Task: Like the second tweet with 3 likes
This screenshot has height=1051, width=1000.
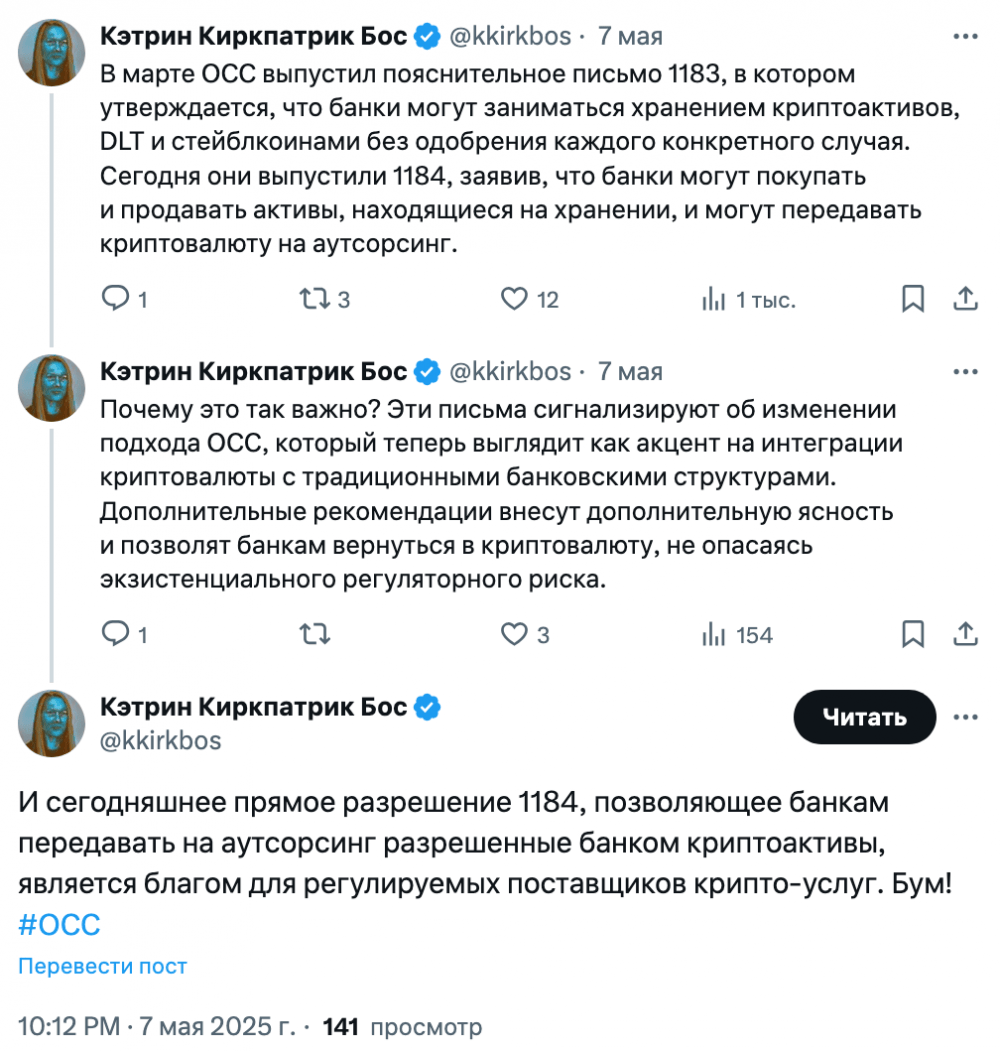Action: (x=525, y=633)
